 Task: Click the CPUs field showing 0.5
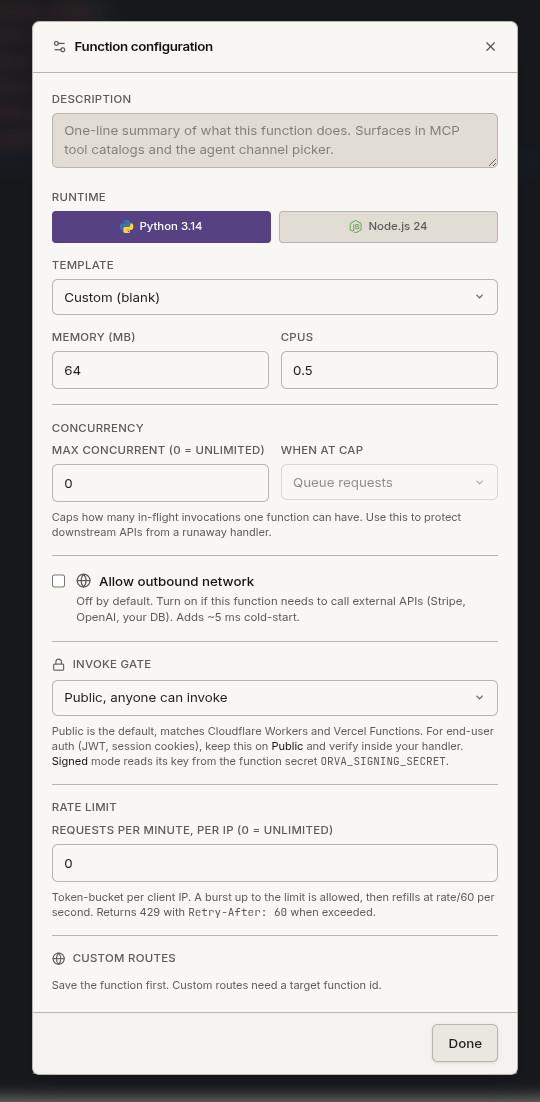pos(389,370)
